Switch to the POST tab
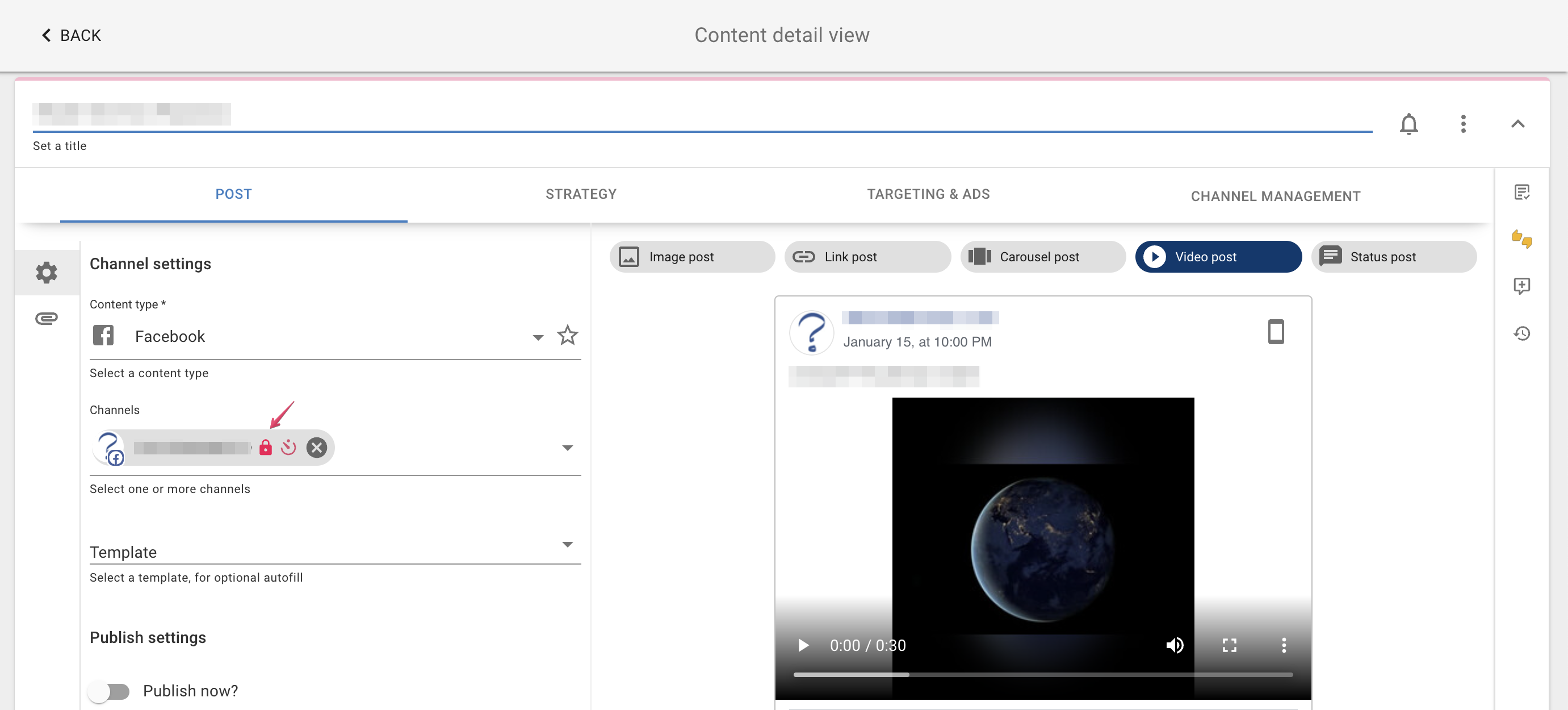1568x710 pixels. 233,194
